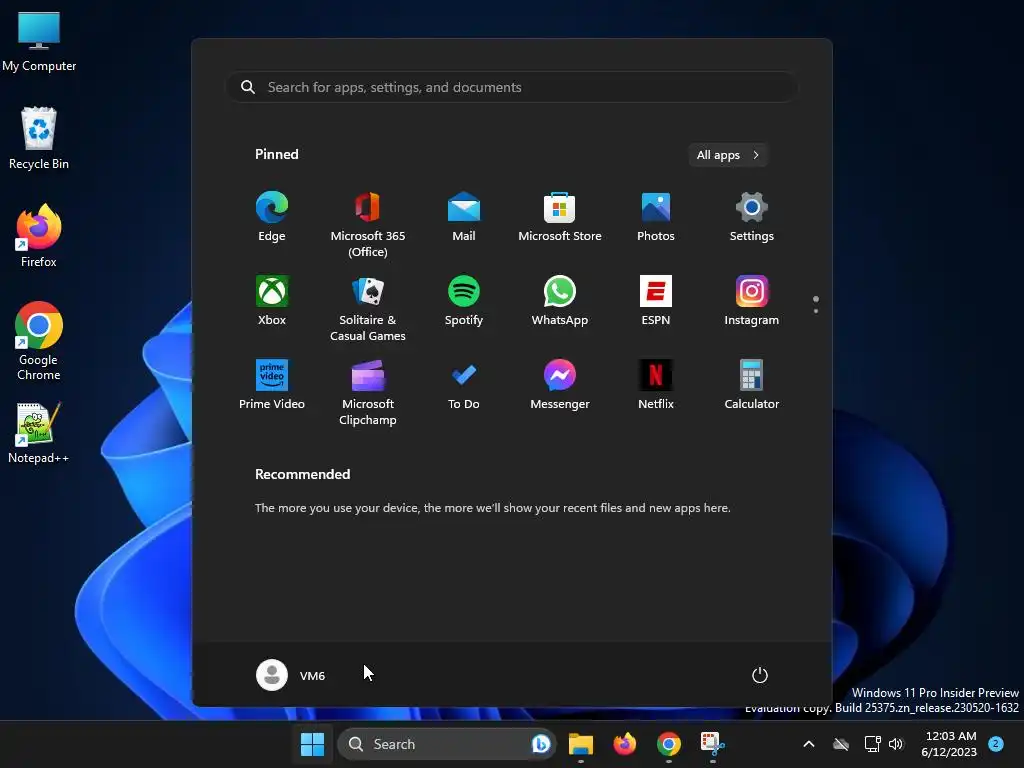
Task: Expand hidden system tray icons
Action: [808, 744]
